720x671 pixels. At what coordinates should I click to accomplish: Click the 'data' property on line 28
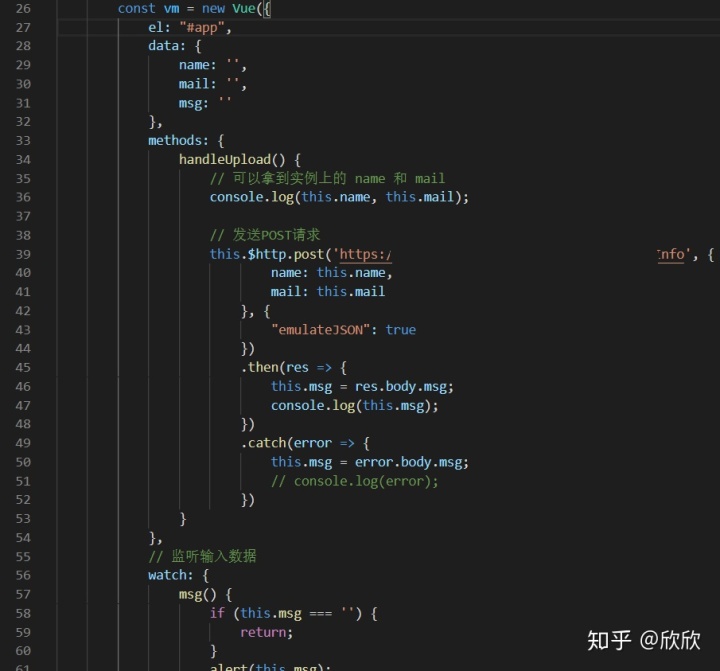coord(163,46)
